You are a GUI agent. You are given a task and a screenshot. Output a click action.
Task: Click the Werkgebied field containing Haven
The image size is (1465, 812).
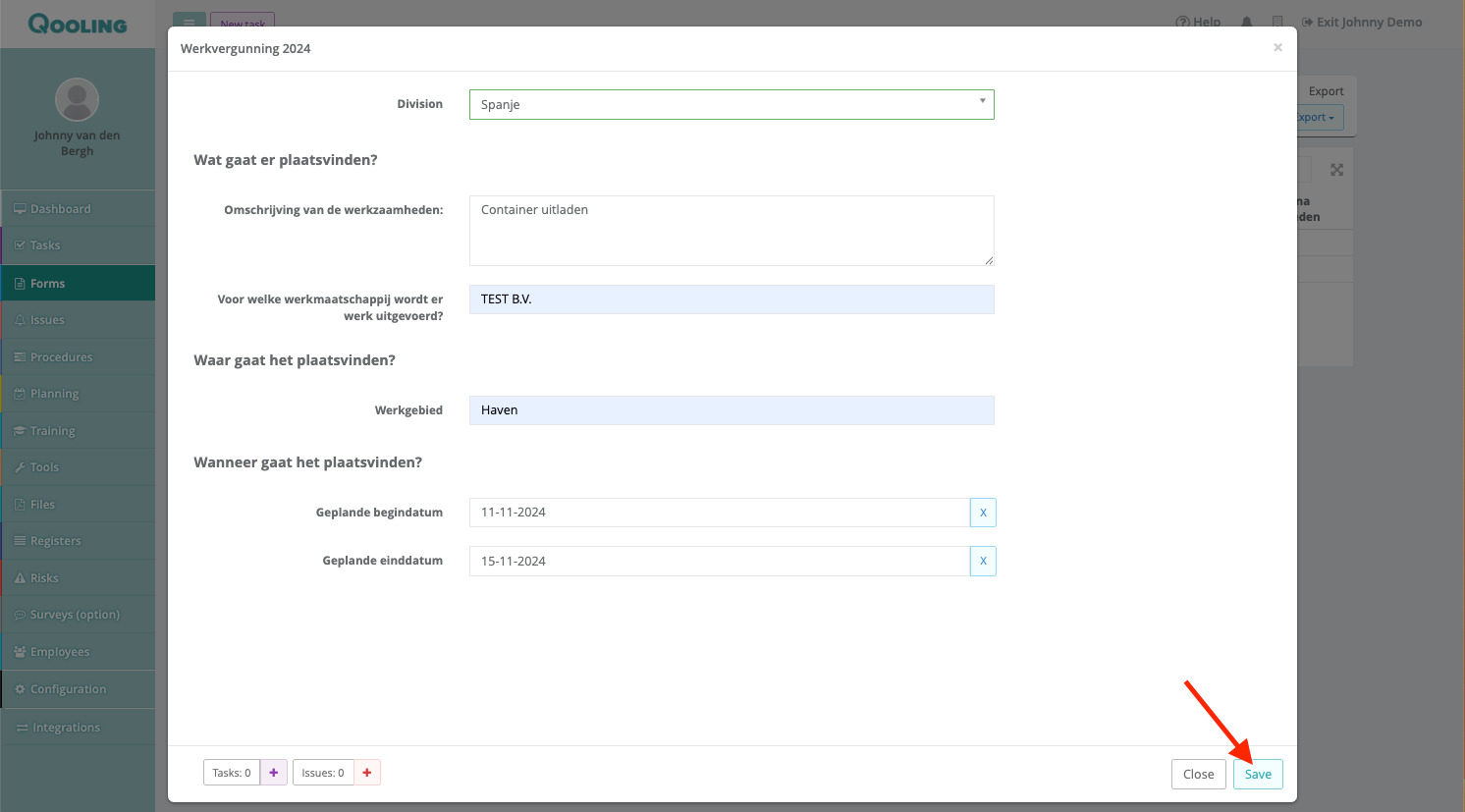[732, 410]
